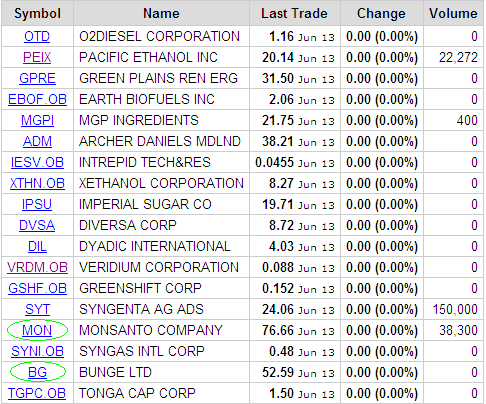Select the 150,000 volume value
This screenshot has height=404, width=486.
pyautogui.click(x=455, y=309)
